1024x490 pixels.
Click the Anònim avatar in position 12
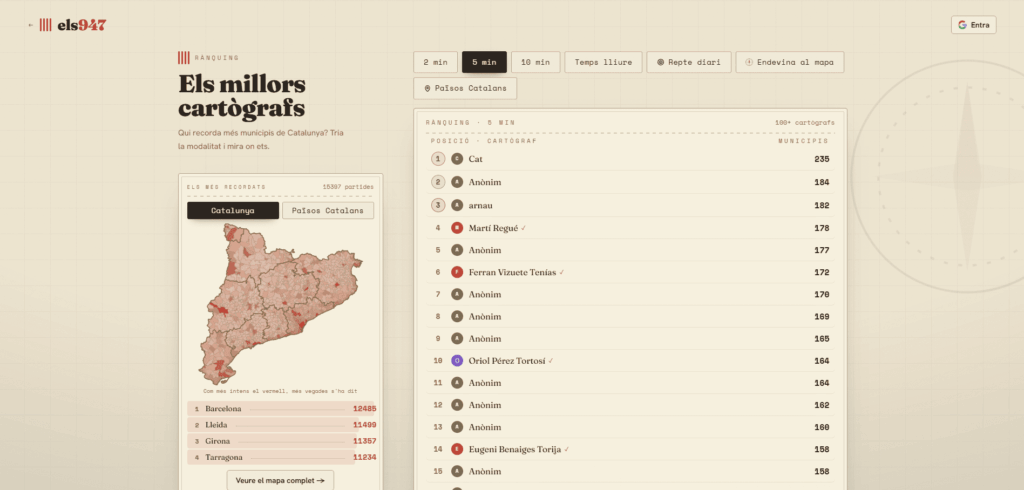[x=457, y=405]
